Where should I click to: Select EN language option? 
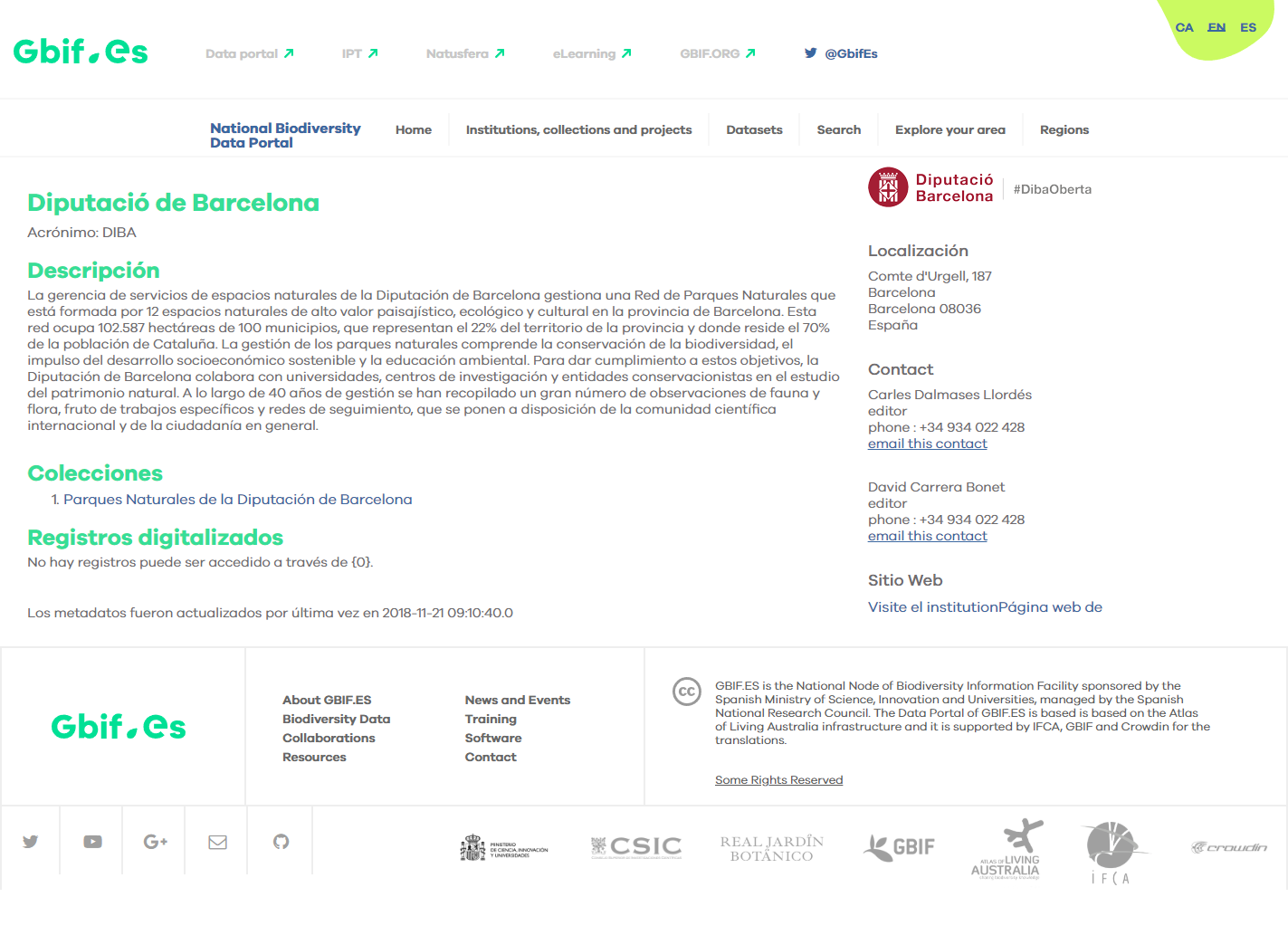(1216, 27)
